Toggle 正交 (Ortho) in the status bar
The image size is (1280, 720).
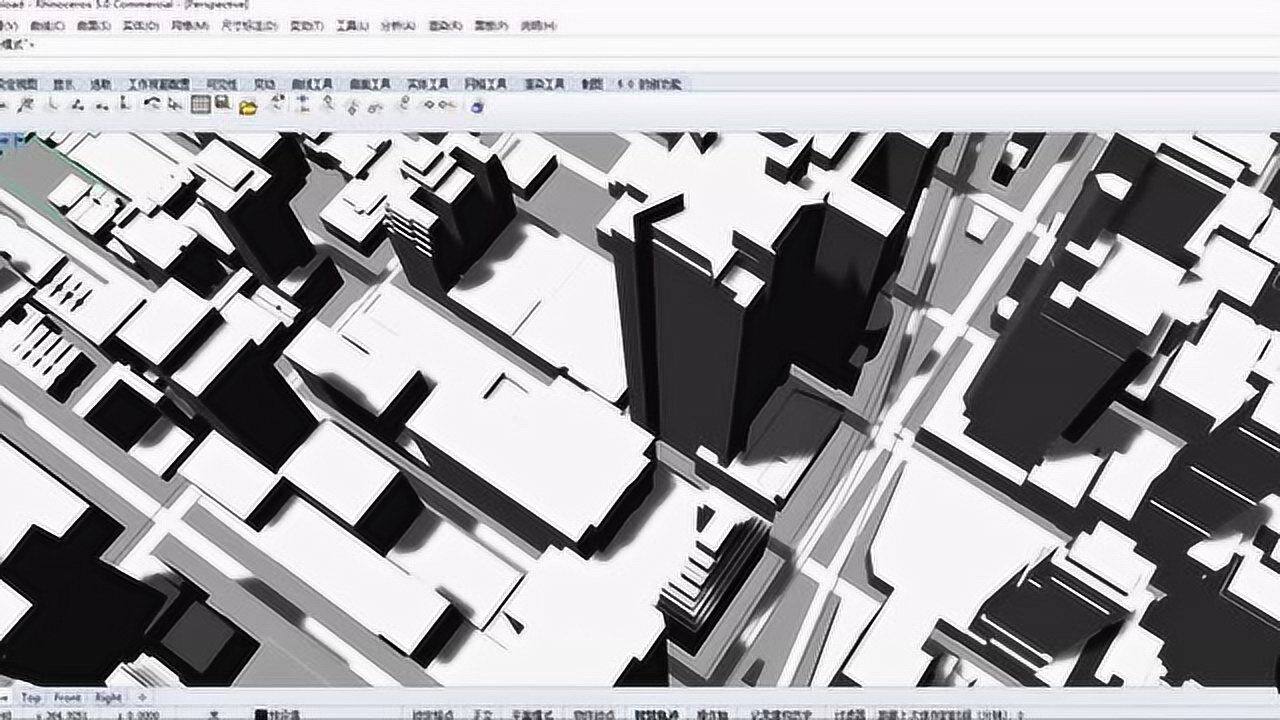[x=483, y=714]
